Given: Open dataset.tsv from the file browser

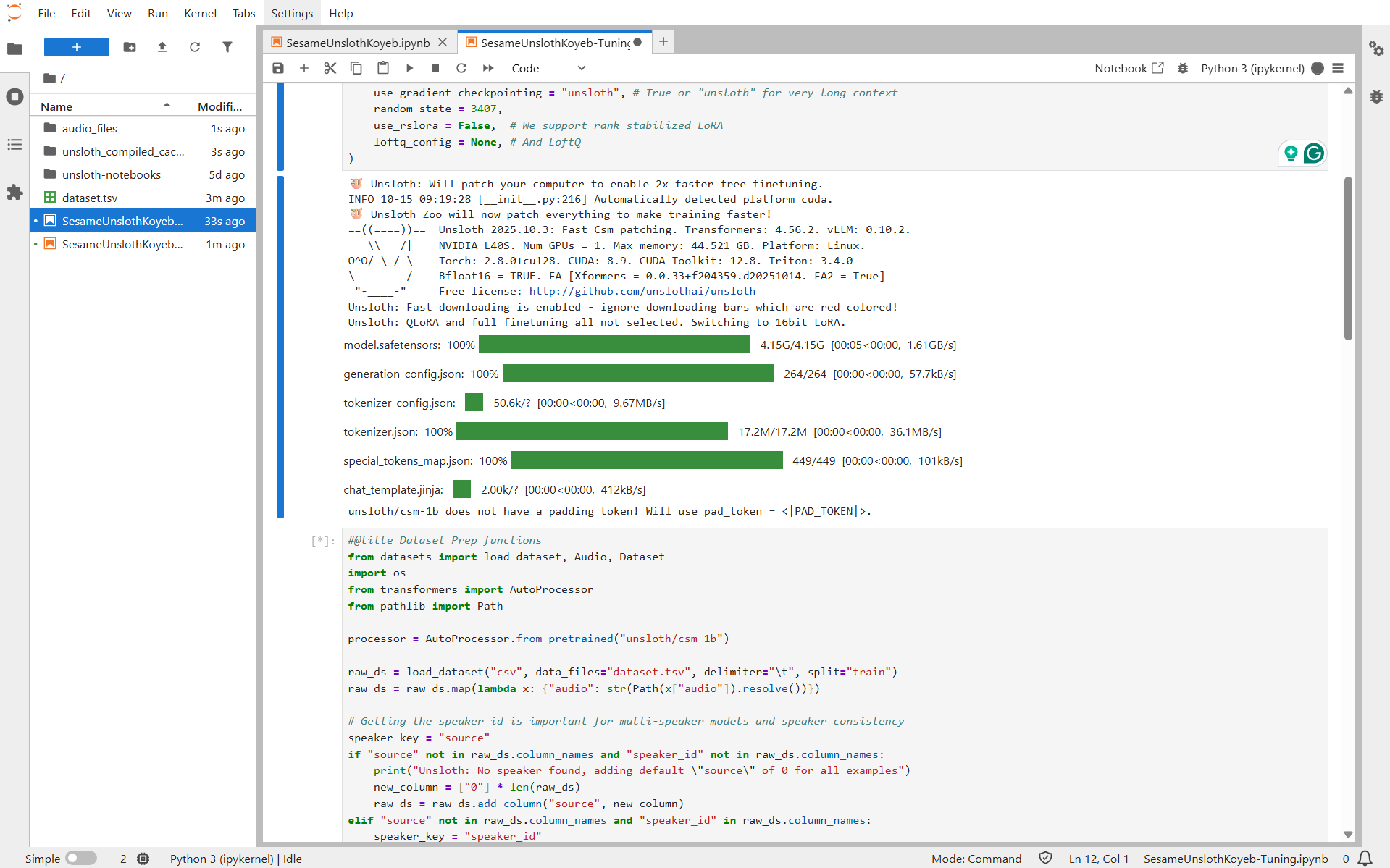Looking at the screenshot, I should pyautogui.click(x=90, y=197).
